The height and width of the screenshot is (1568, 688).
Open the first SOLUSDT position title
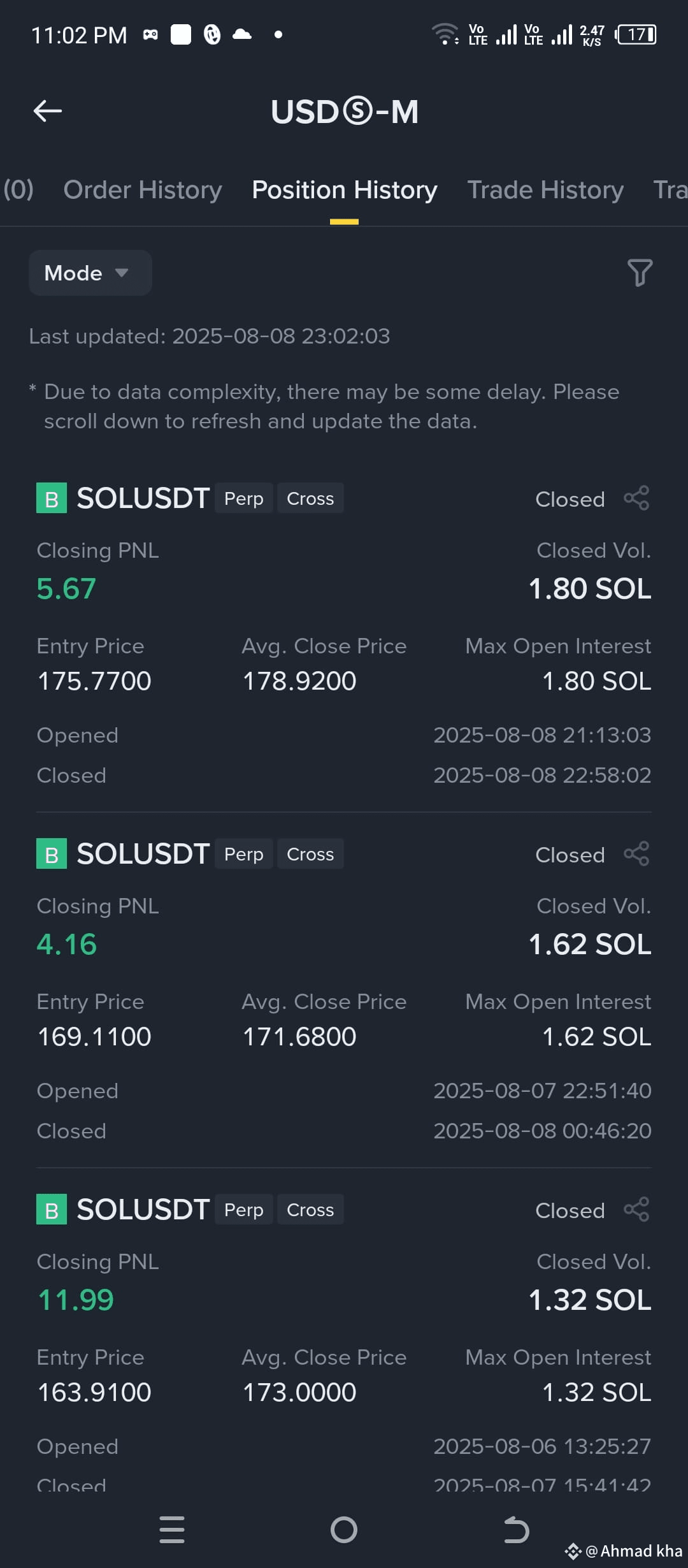(x=143, y=498)
